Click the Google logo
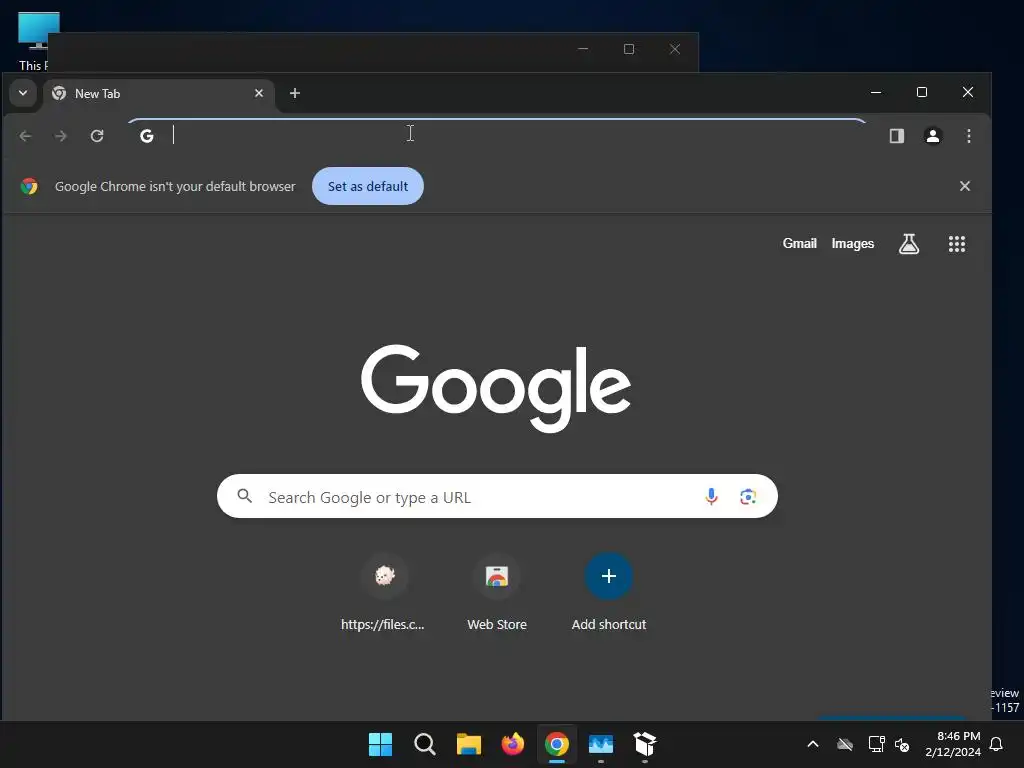This screenshot has width=1024, height=768. coord(496,388)
